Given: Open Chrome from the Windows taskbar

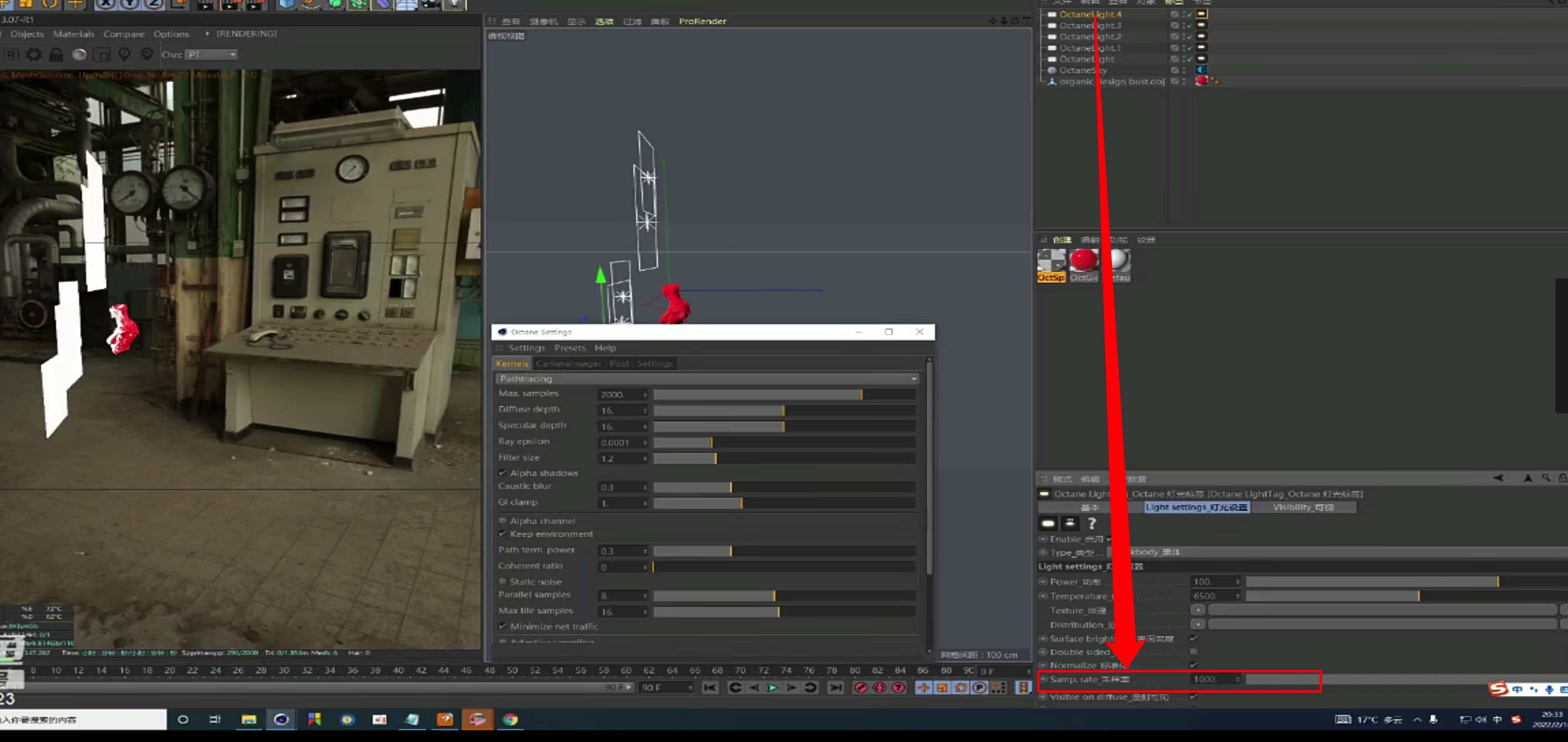Looking at the screenshot, I should click(x=510, y=719).
